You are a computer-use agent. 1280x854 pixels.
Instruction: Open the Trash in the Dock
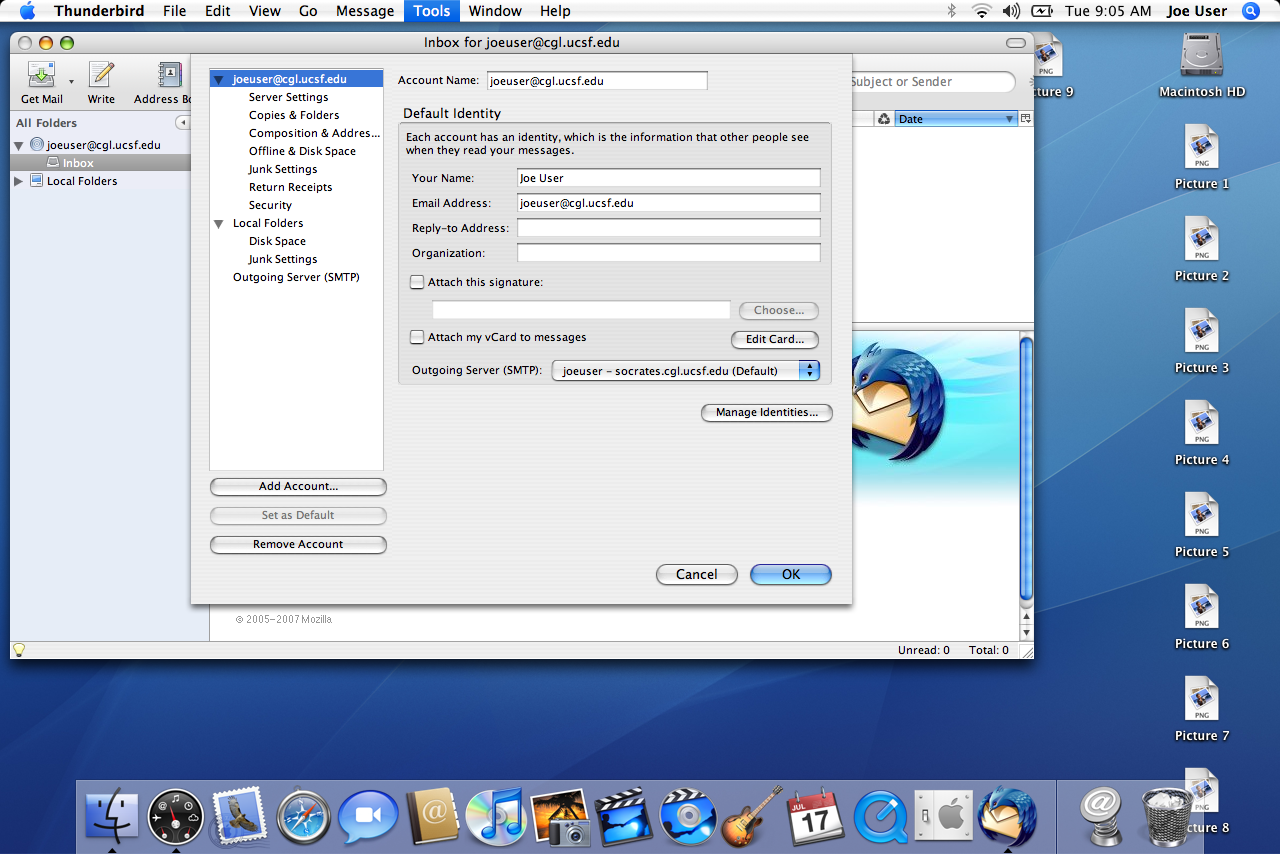click(x=1166, y=817)
